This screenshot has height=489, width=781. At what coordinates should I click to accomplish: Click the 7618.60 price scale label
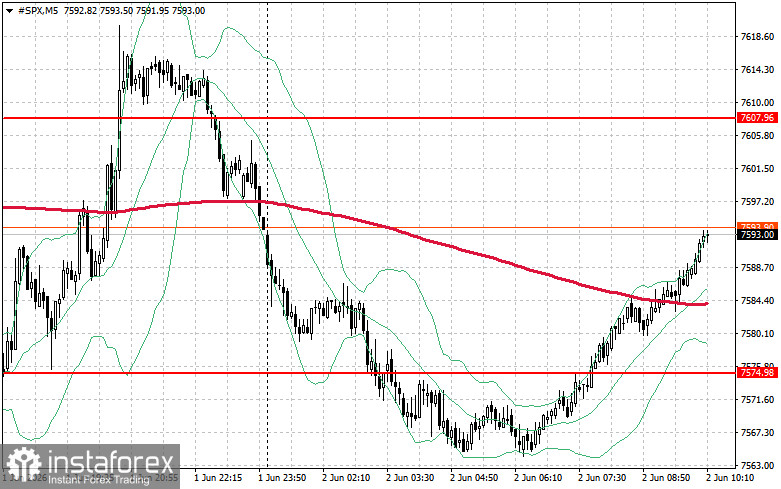[757, 37]
